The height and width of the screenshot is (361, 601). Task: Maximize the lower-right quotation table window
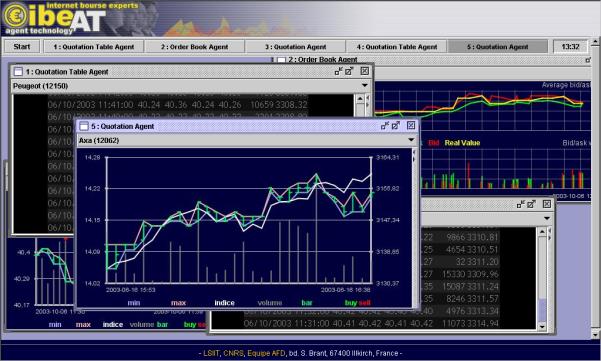point(531,204)
